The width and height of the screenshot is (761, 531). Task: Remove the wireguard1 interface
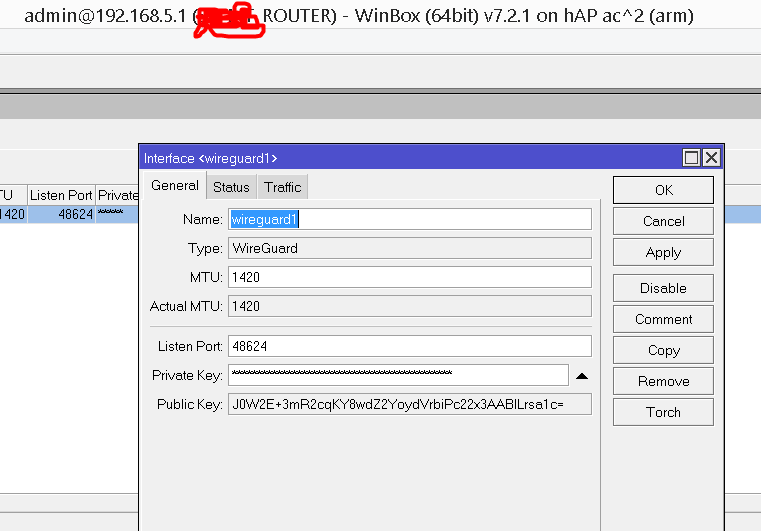pyautogui.click(x=663, y=381)
